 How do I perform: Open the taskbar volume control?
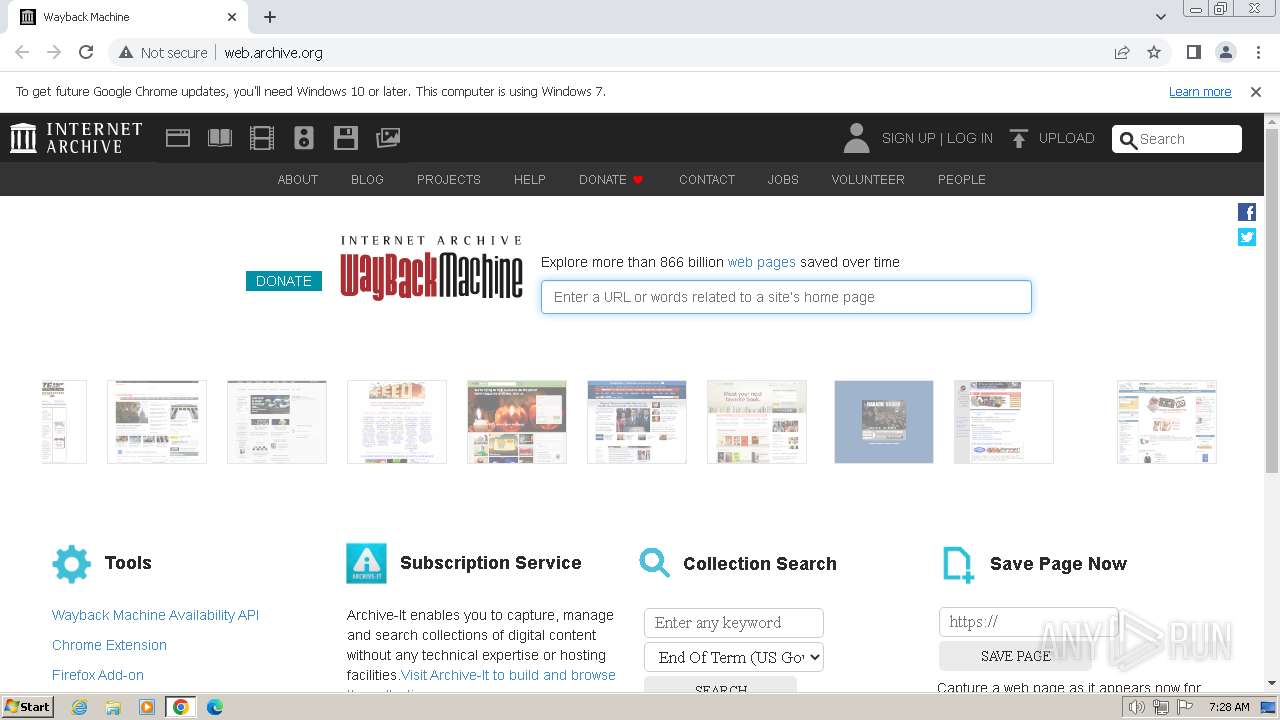[x=1137, y=707]
